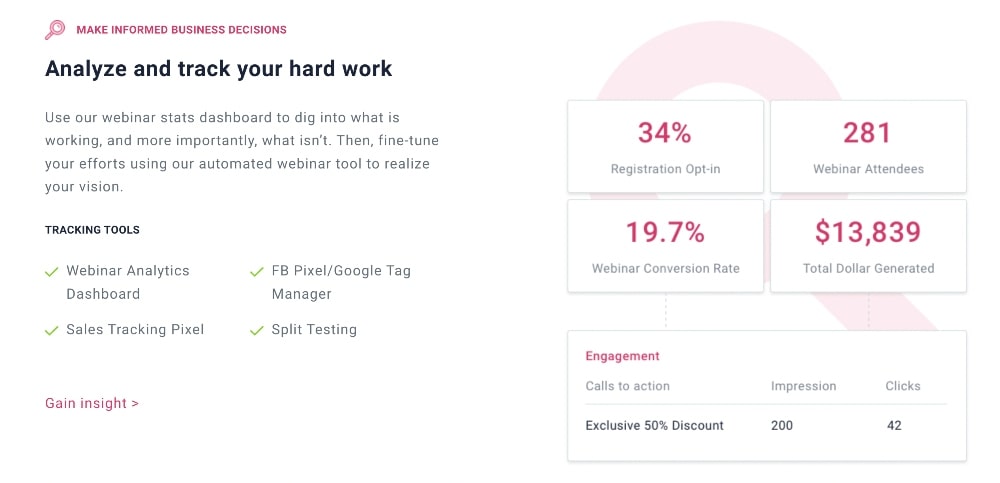This screenshot has width=1000, height=483.
Task: Select the 281 Webinar Attendees card
Action: (x=868, y=146)
